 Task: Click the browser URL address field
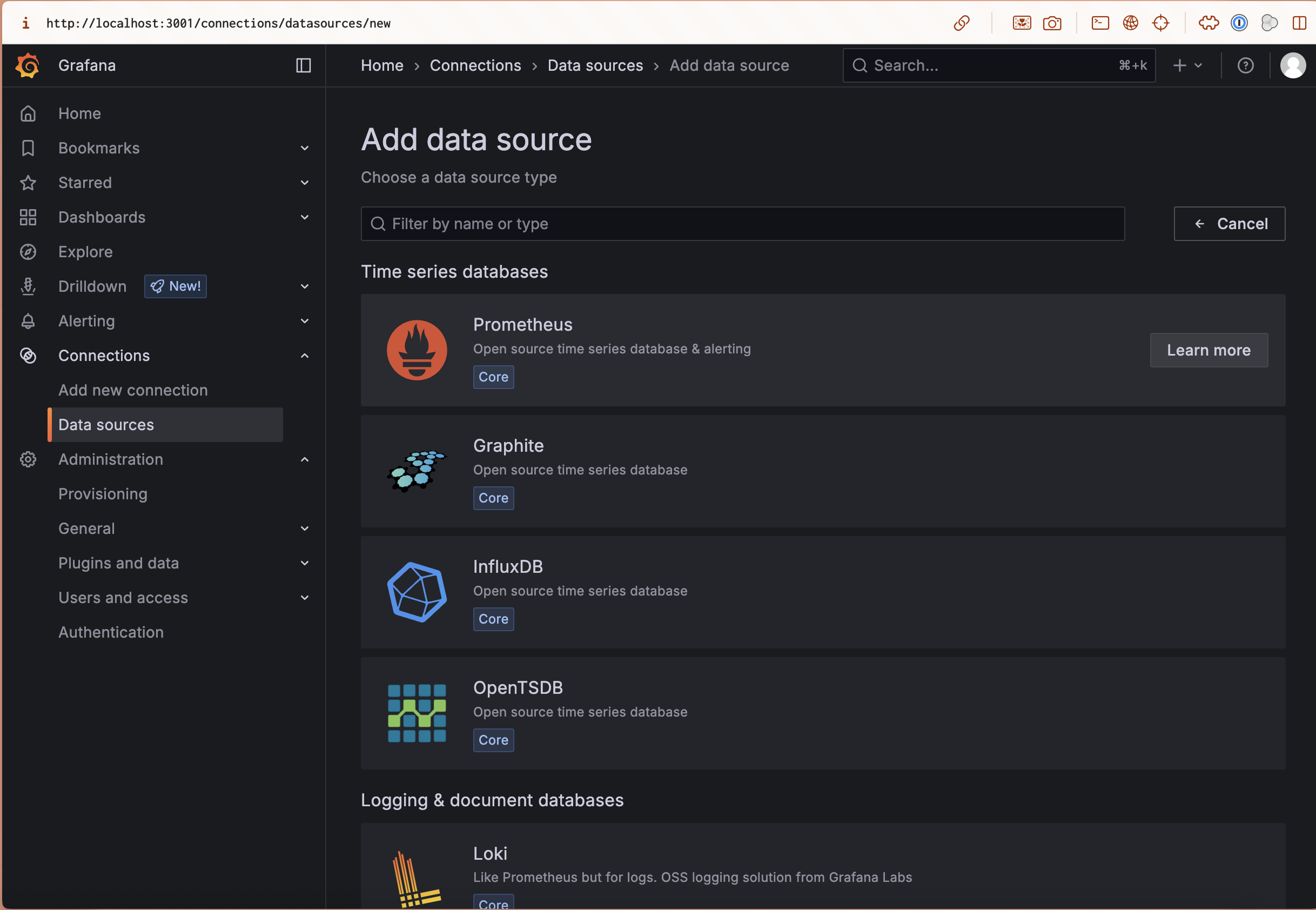218,23
